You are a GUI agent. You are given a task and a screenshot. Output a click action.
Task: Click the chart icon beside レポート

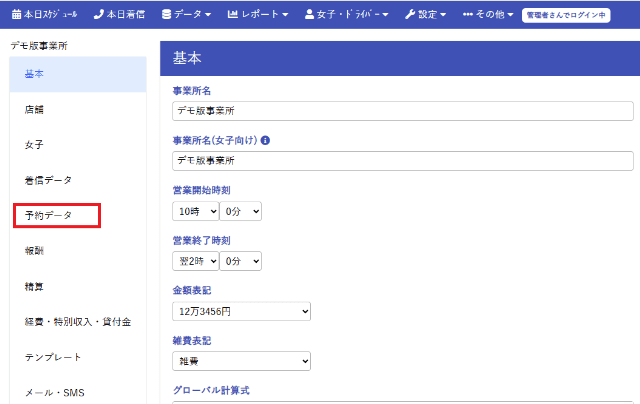(x=233, y=15)
